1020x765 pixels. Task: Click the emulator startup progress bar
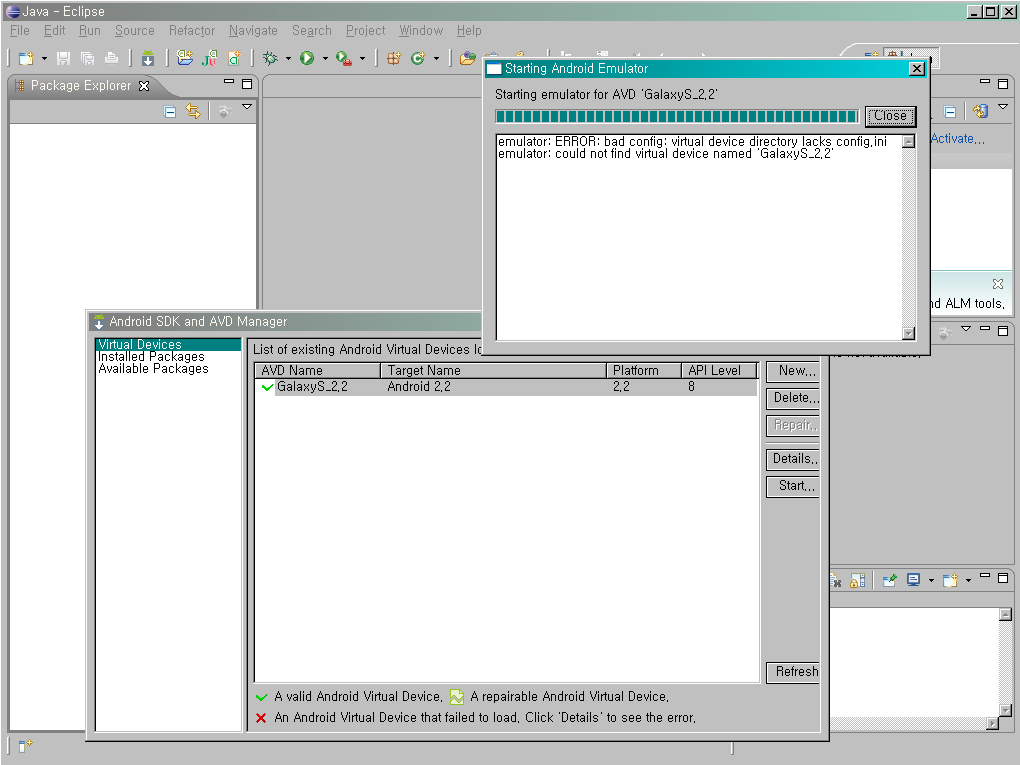677,116
